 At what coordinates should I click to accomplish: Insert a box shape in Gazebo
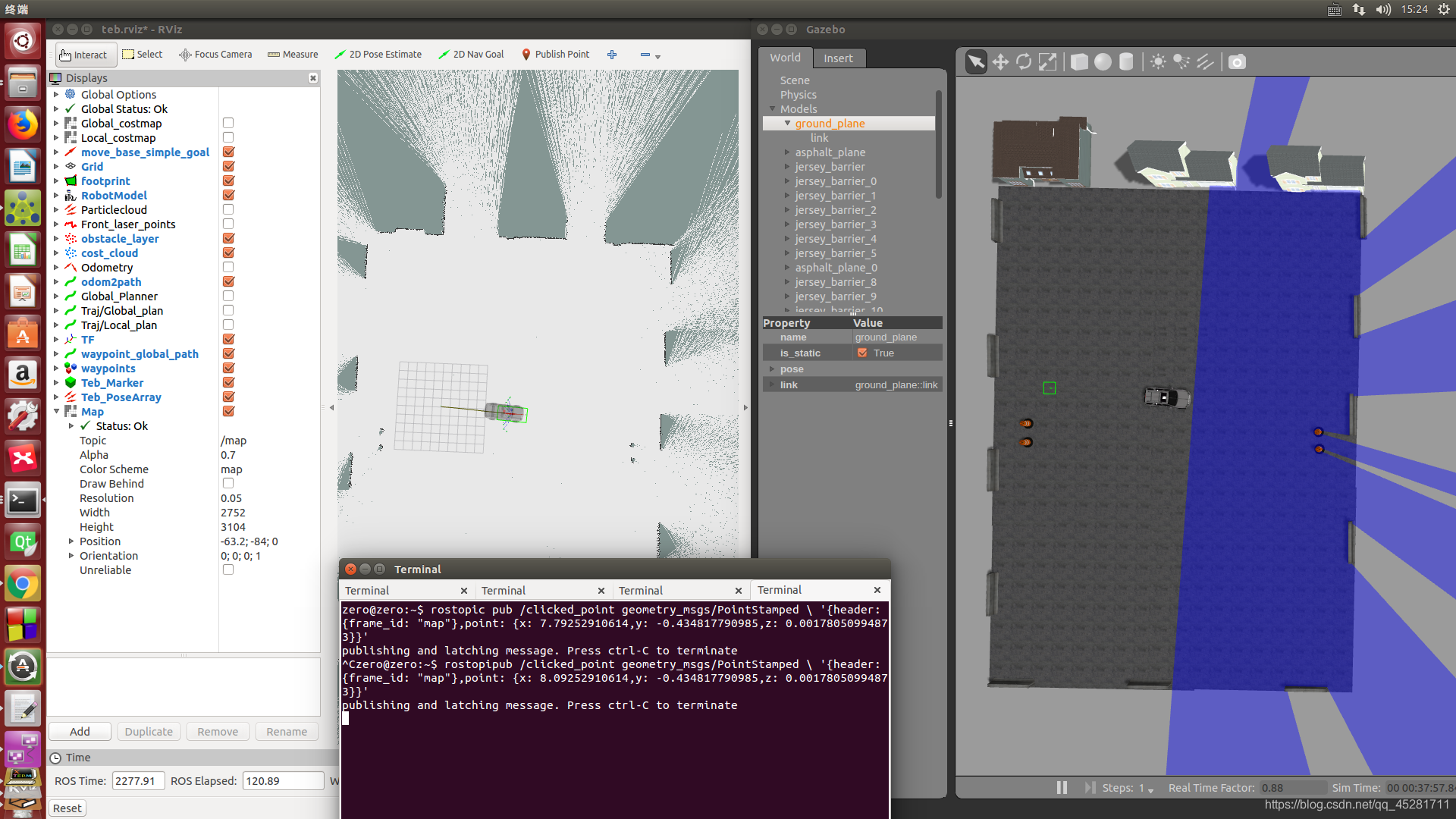1079,62
